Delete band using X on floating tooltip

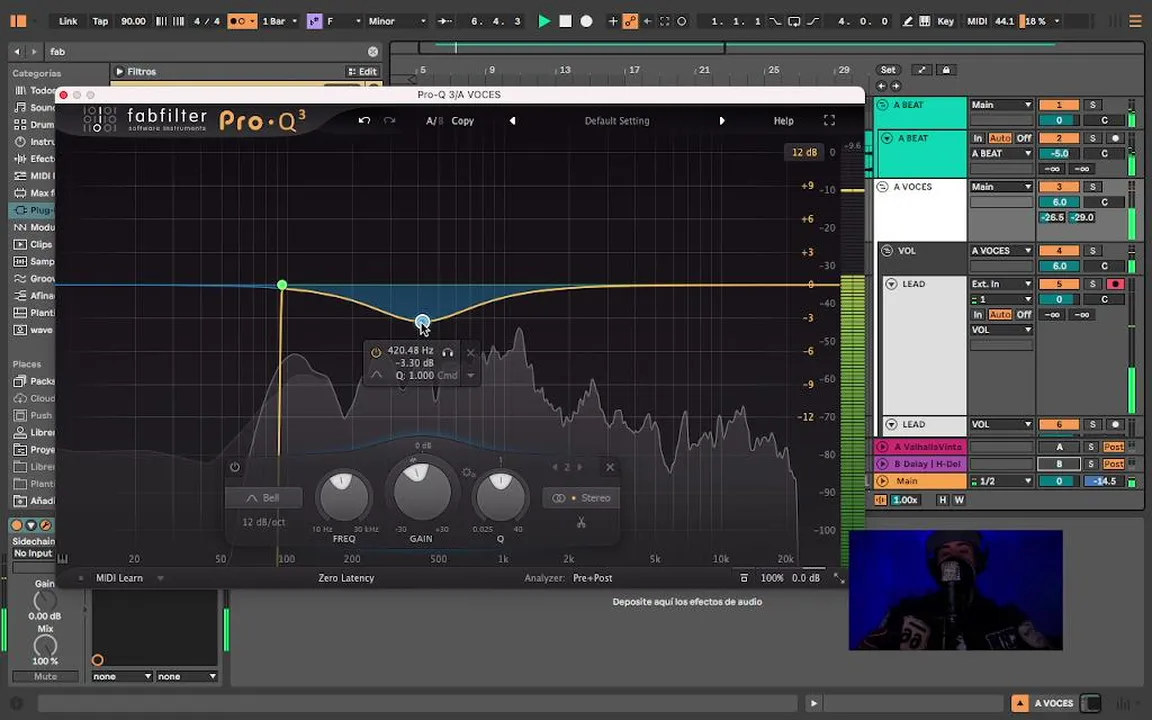pos(471,353)
